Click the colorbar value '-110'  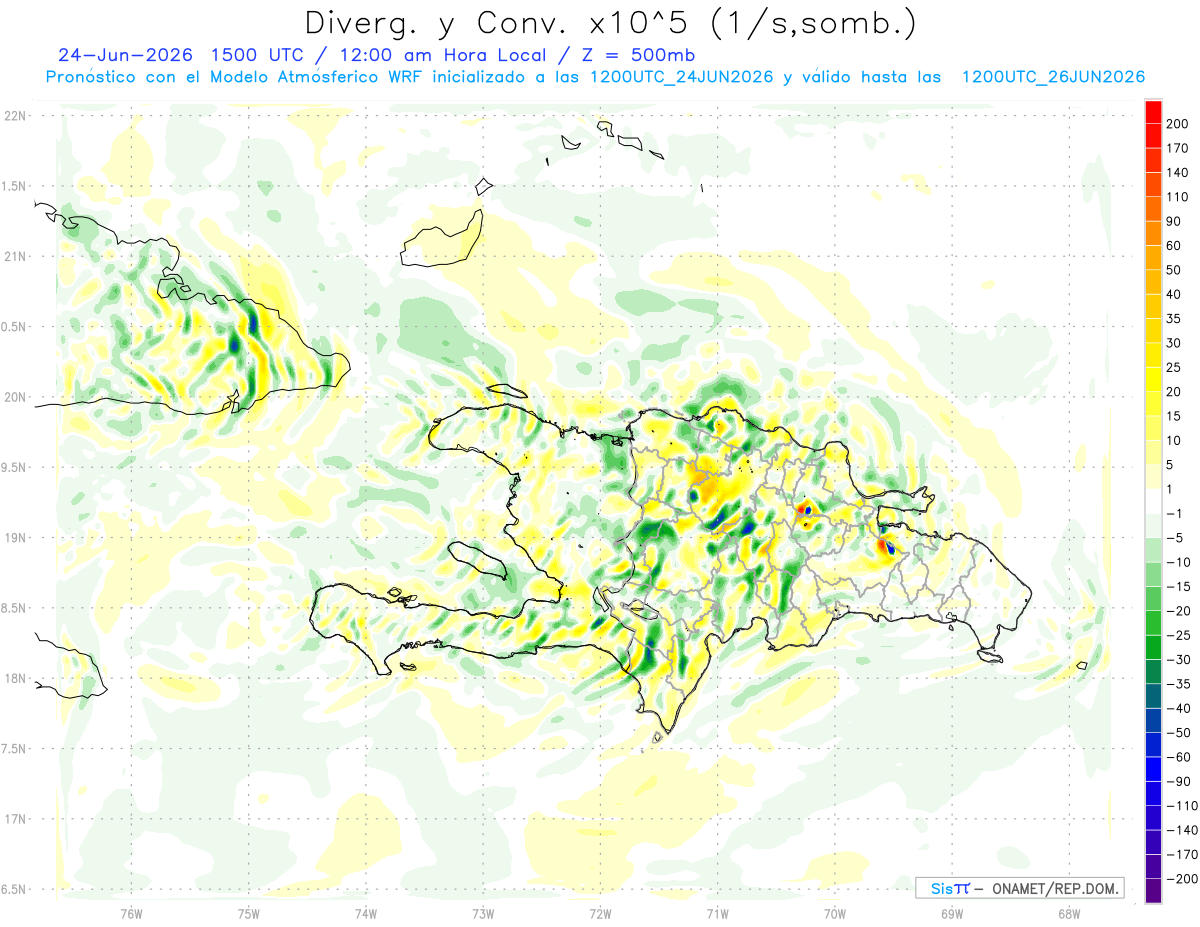coord(1182,806)
